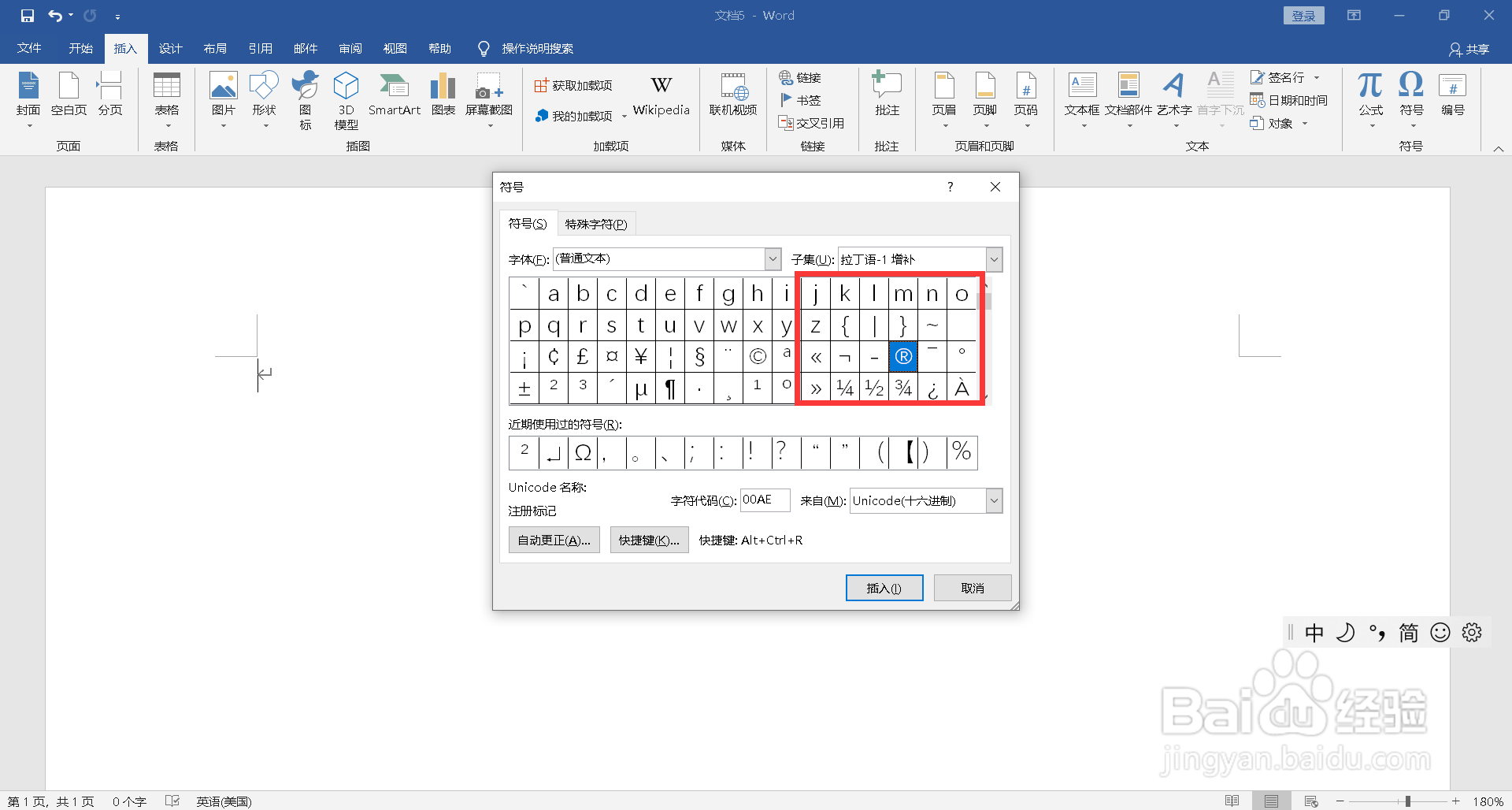
Task: Click the Save icon in title bar
Action: click(28, 16)
